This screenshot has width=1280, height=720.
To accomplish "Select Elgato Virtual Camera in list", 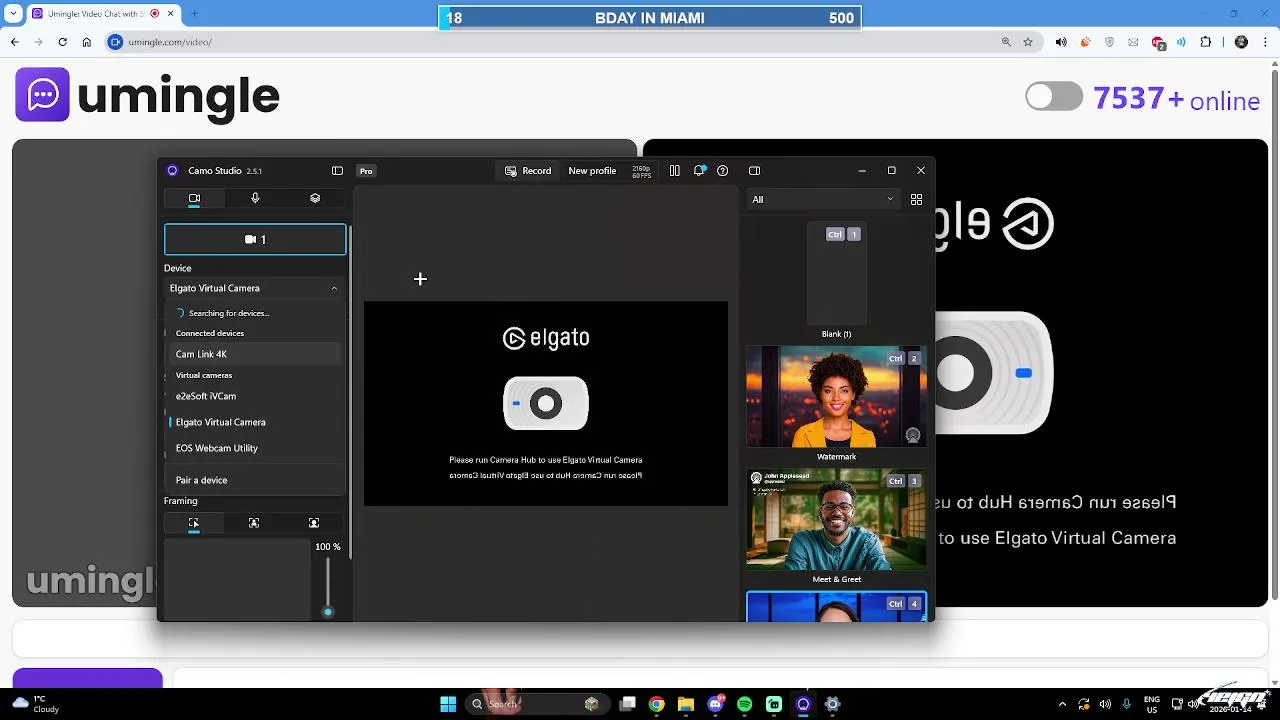I will click(x=255, y=422).
